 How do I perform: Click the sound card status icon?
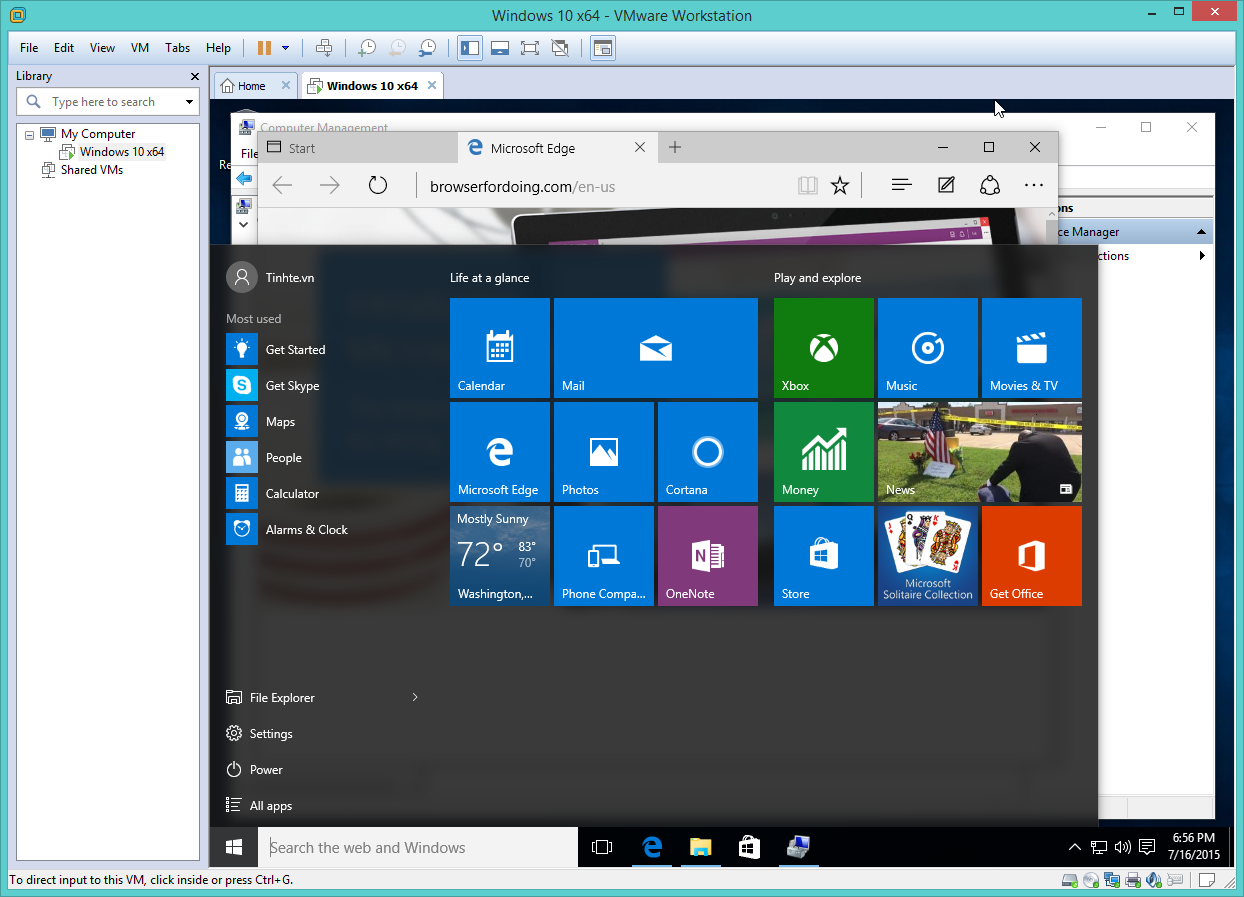(1154, 880)
